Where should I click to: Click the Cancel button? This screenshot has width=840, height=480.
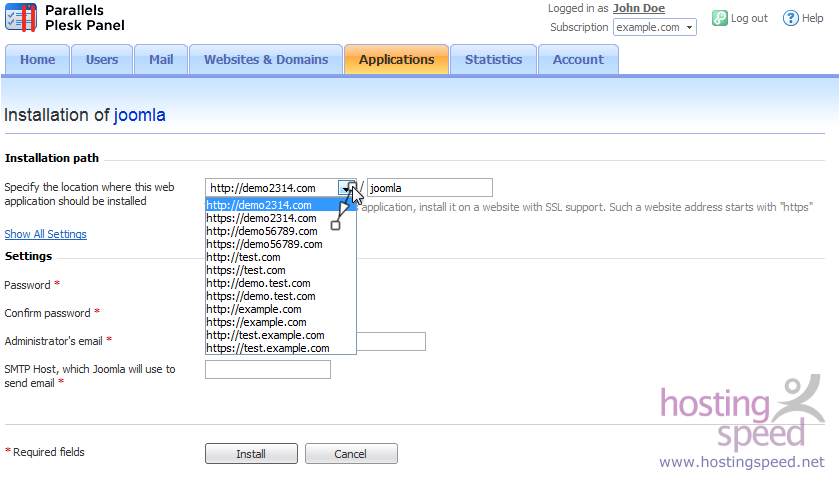(351, 454)
